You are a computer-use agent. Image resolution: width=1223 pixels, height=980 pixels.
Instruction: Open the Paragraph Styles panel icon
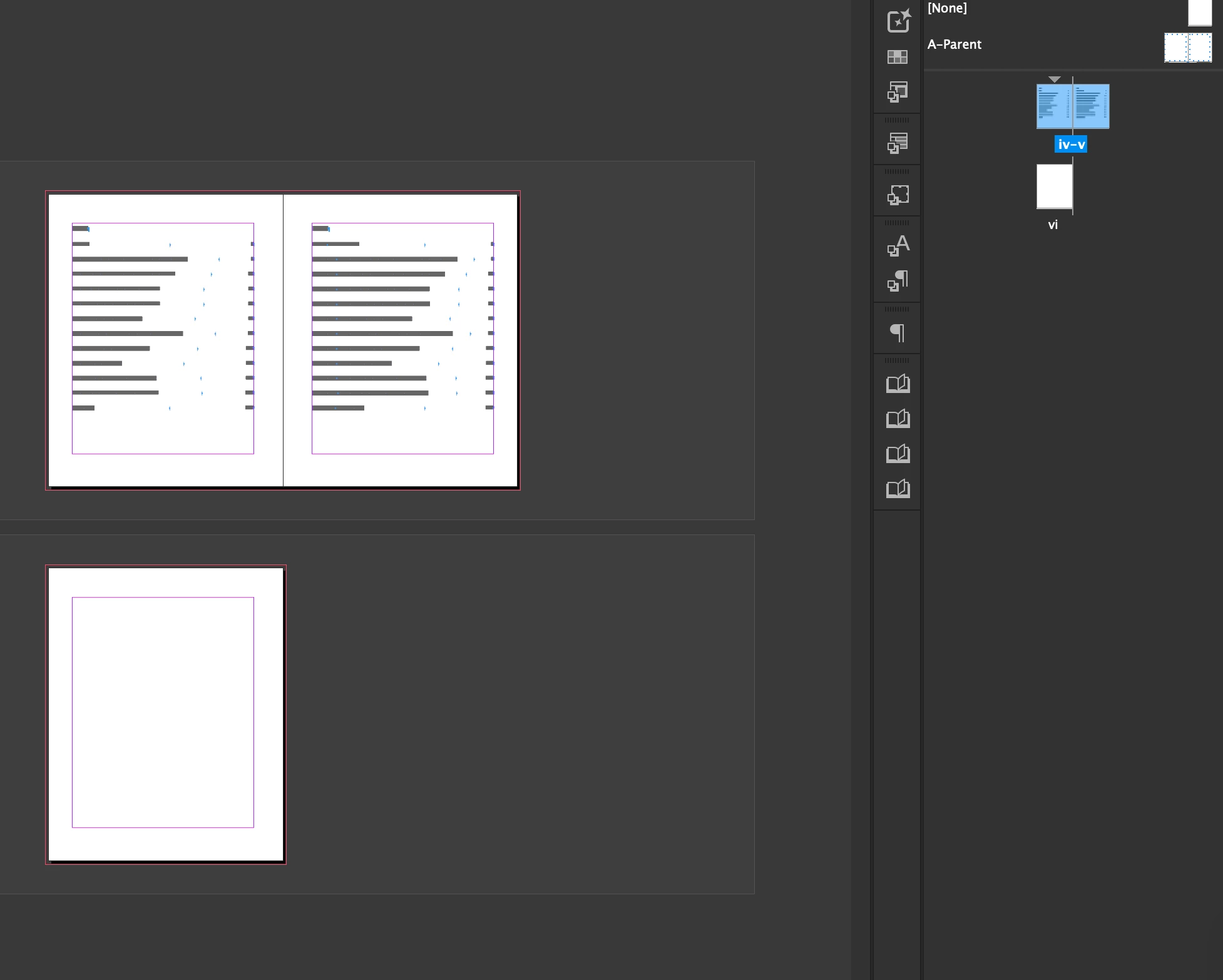coord(898,280)
